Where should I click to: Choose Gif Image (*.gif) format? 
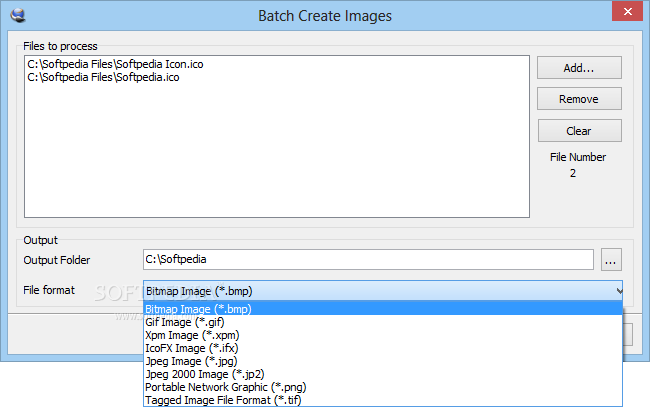(383, 322)
